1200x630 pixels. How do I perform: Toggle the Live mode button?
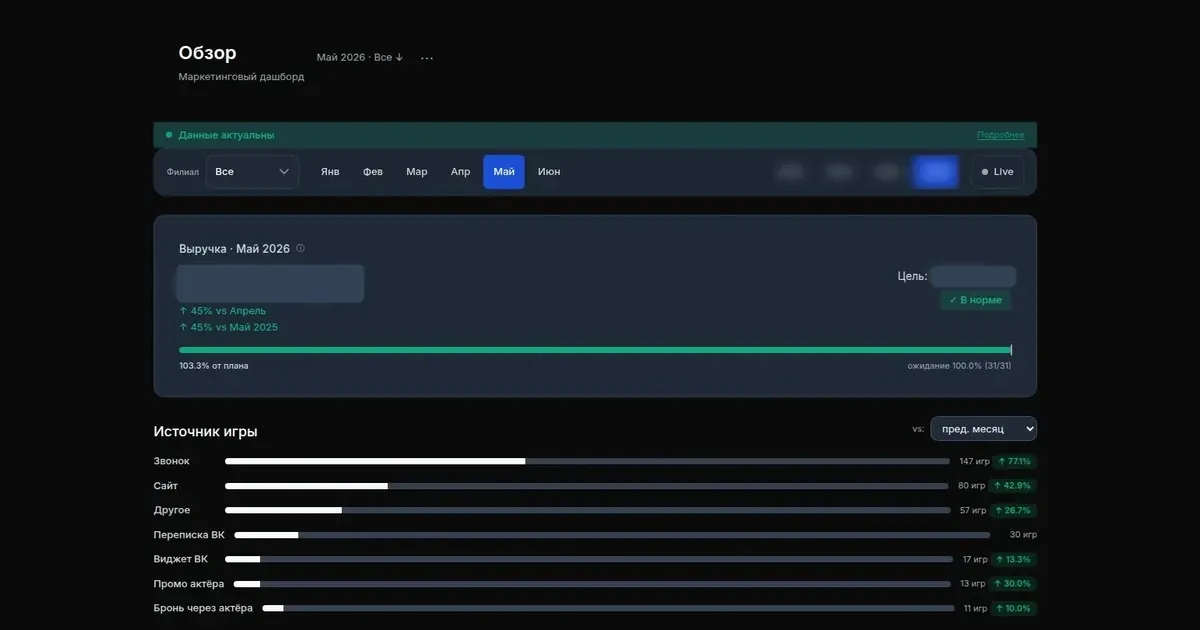(997, 172)
